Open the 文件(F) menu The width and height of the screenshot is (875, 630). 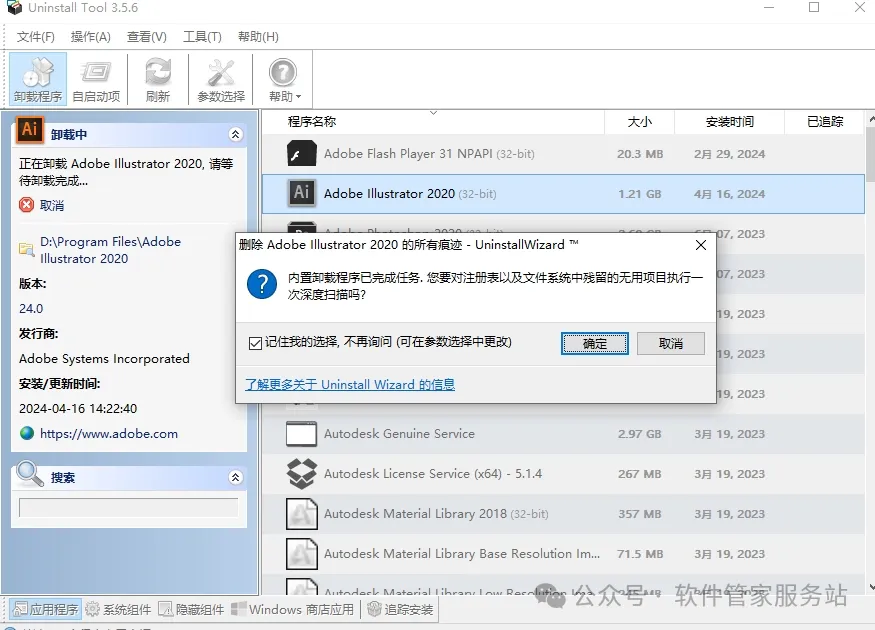[x=36, y=37]
